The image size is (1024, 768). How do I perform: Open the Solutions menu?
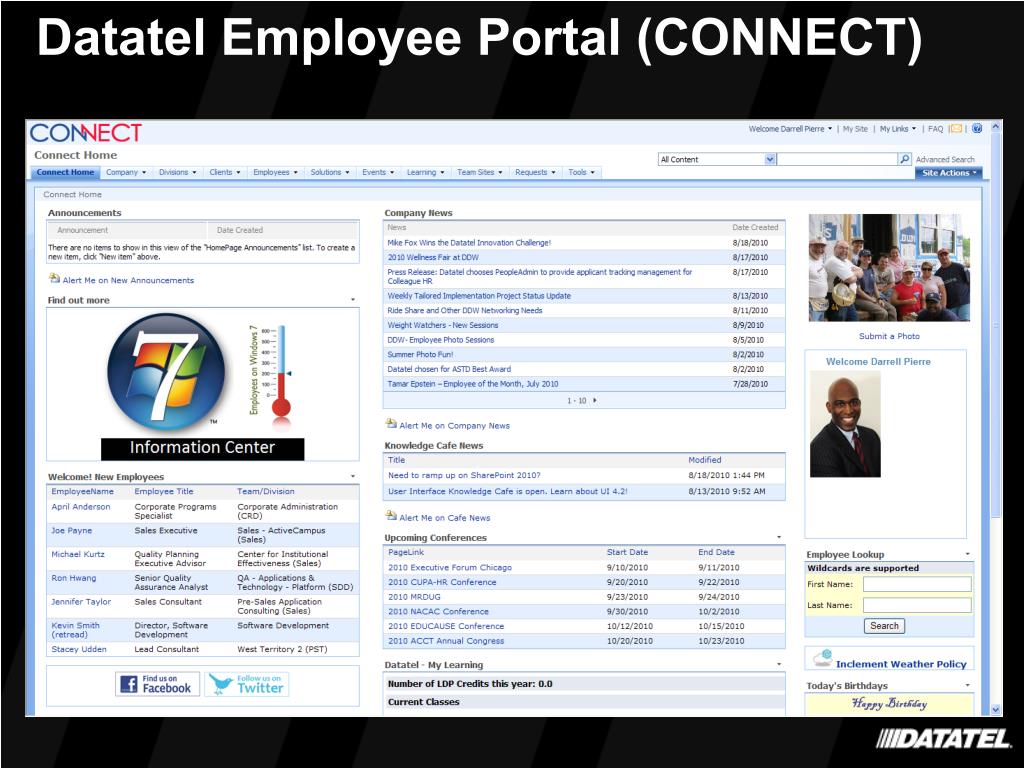click(329, 172)
